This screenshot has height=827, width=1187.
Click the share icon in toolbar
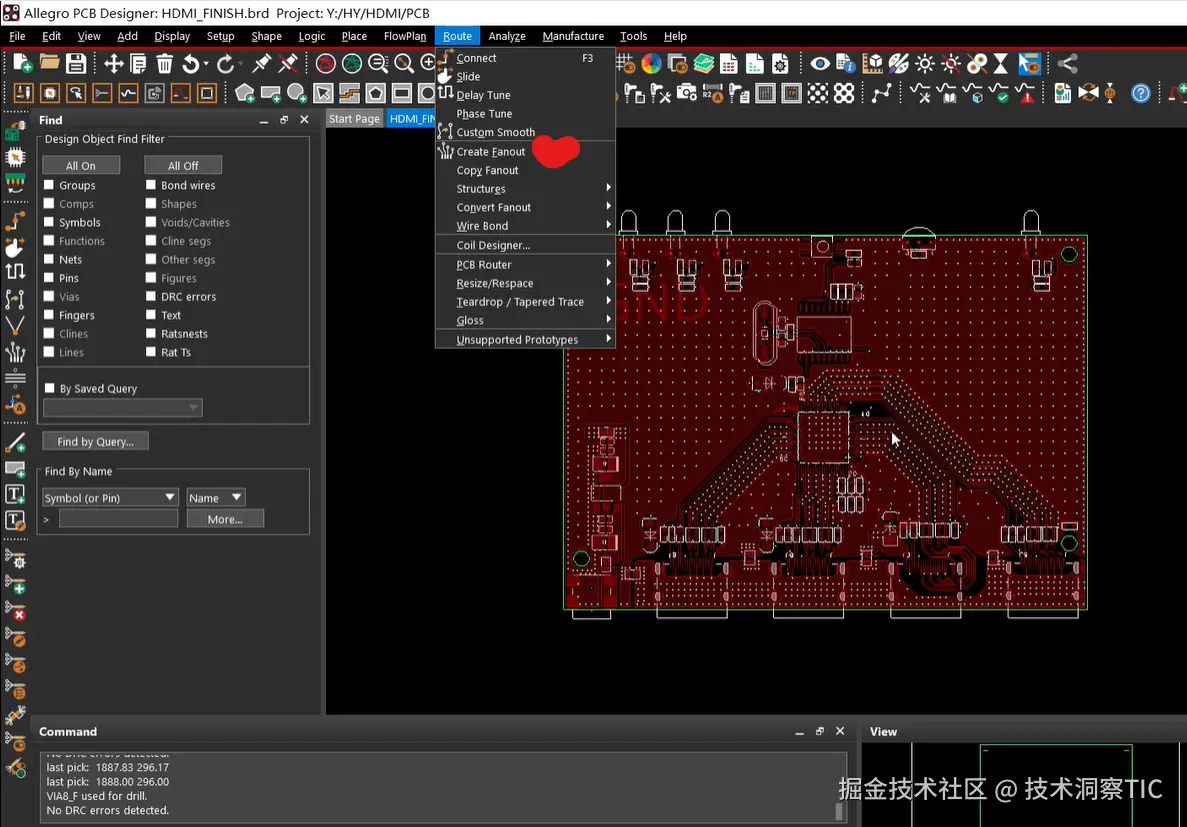(1068, 64)
